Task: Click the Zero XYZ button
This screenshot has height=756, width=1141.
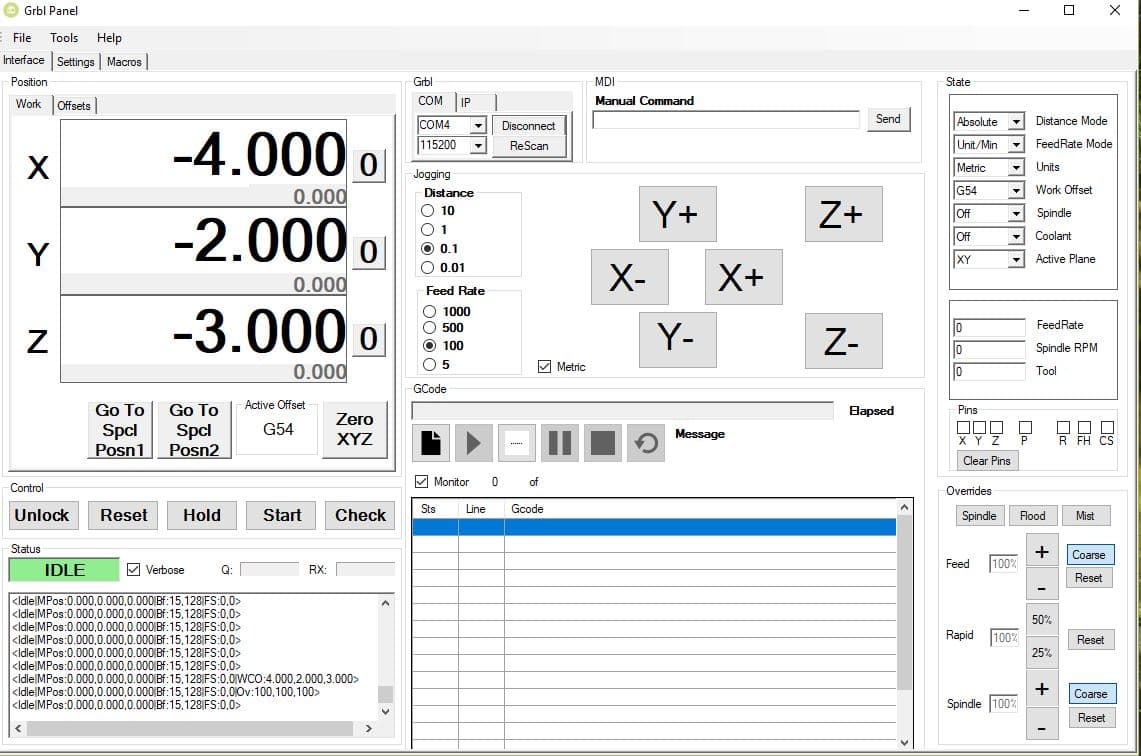Action: pyautogui.click(x=354, y=429)
